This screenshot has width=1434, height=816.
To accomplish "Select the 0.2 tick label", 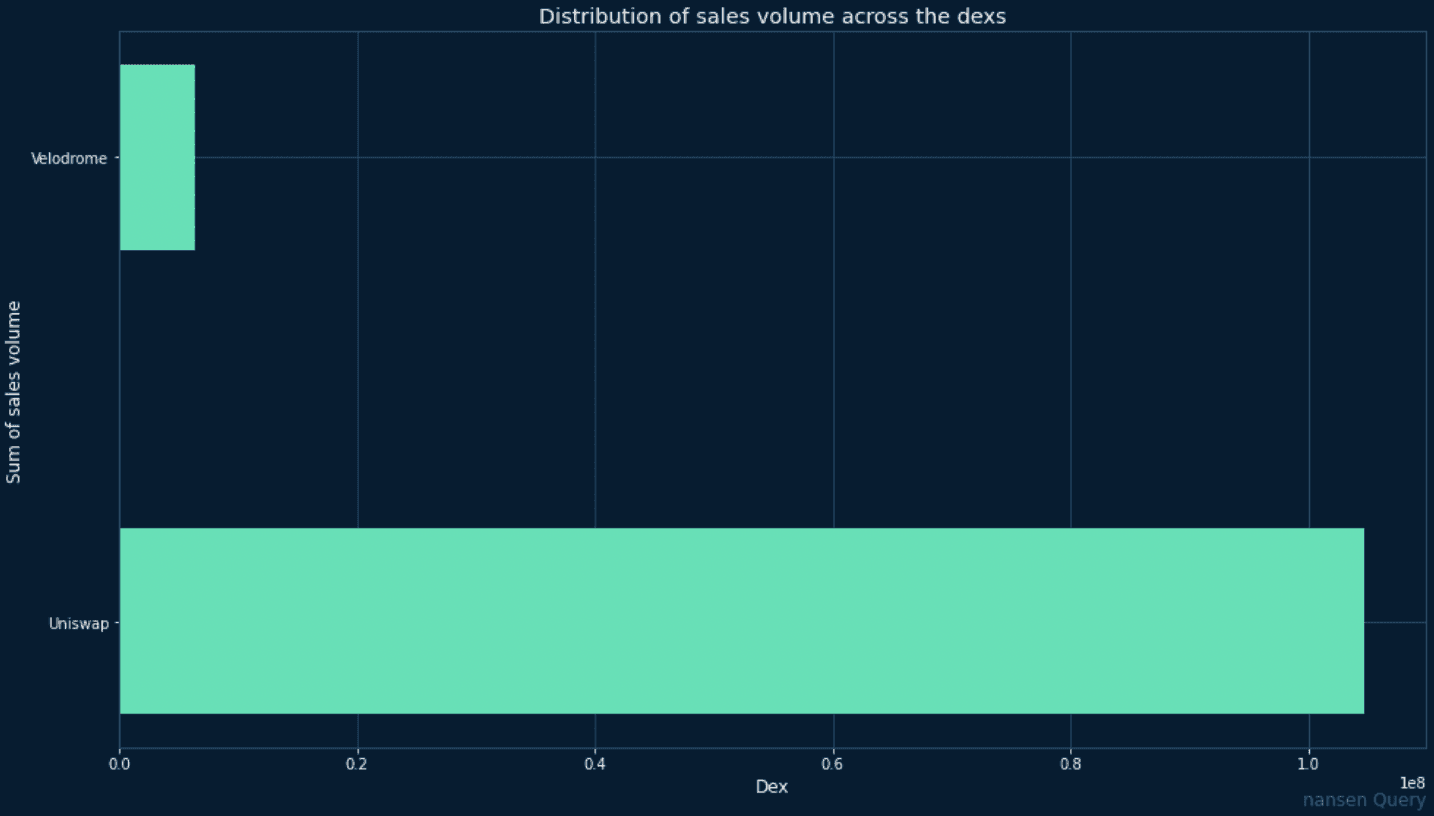I will click(357, 761).
